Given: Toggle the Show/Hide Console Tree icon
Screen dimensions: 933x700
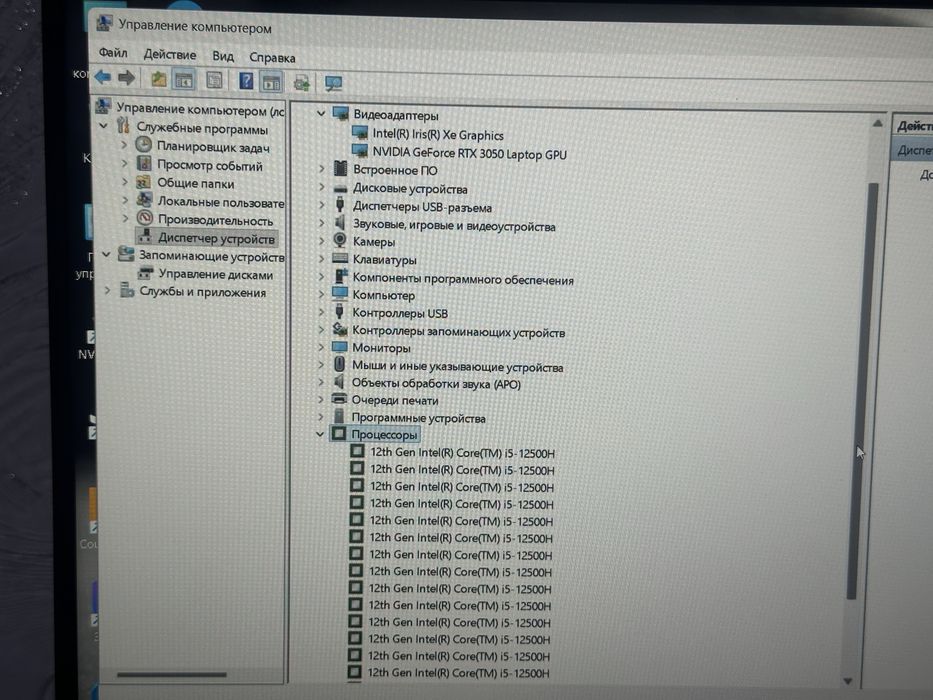Looking at the screenshot, I should pyautogui.click(x=184, y=80).
